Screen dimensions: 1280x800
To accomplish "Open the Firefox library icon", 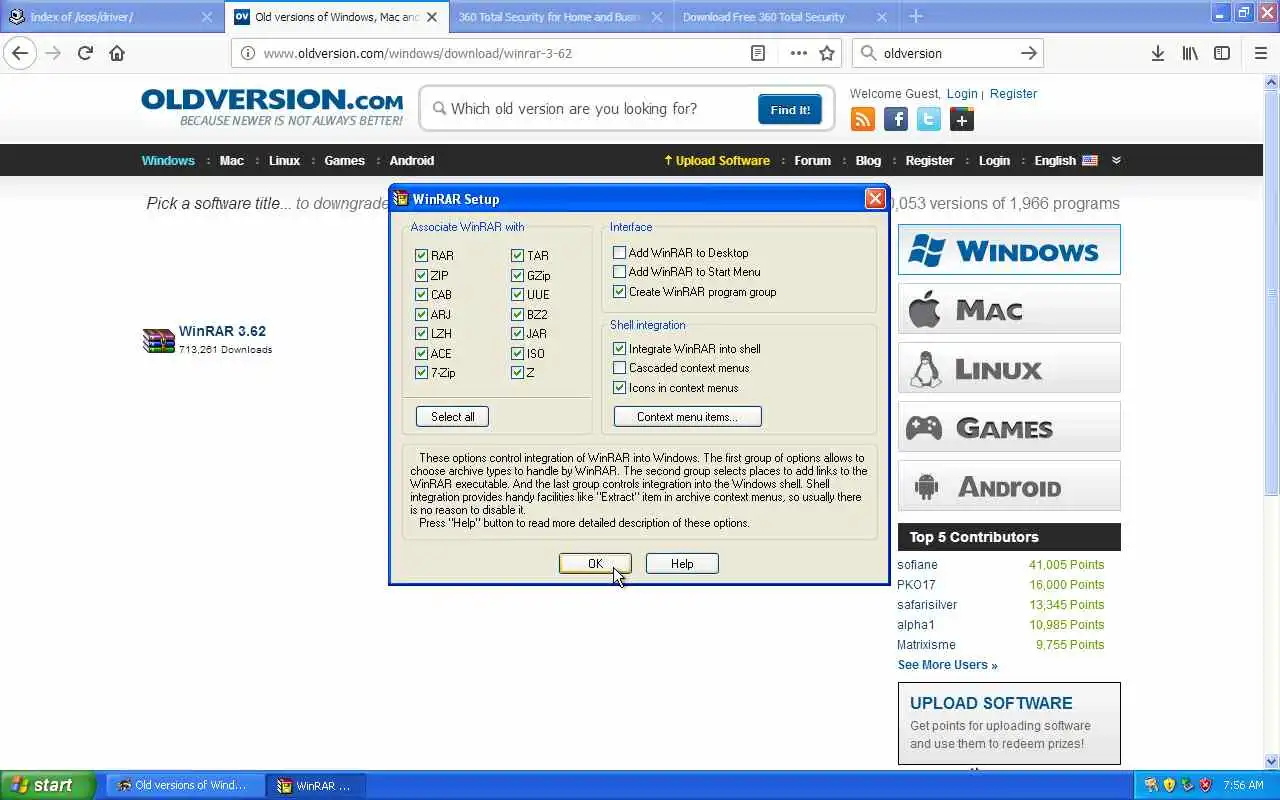I will click(x=1189, y=53).
